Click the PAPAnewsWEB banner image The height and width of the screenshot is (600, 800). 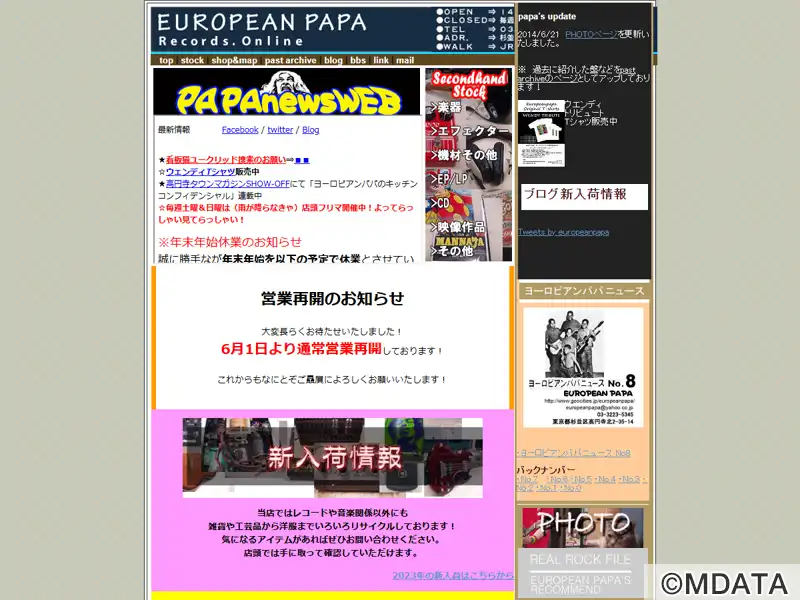287,92
